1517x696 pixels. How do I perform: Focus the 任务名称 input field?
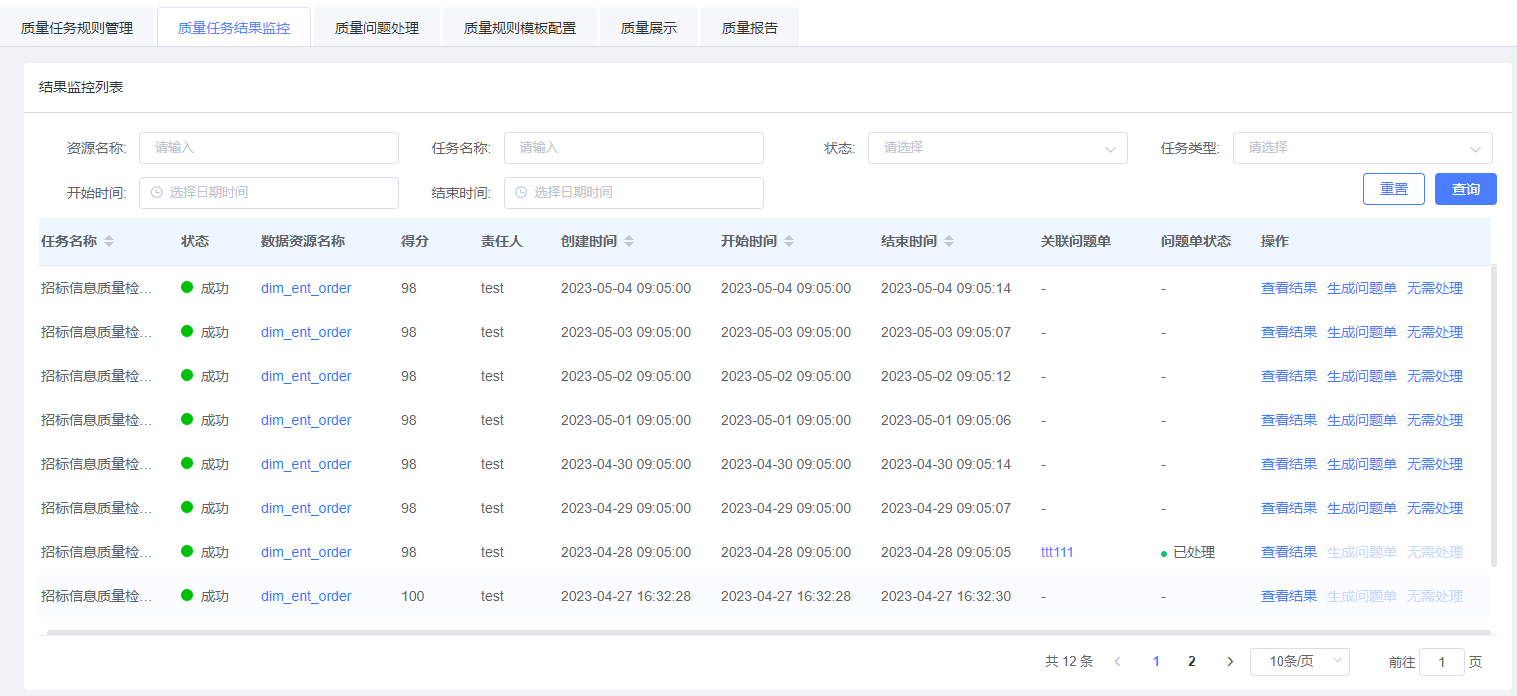coord(634,148)
